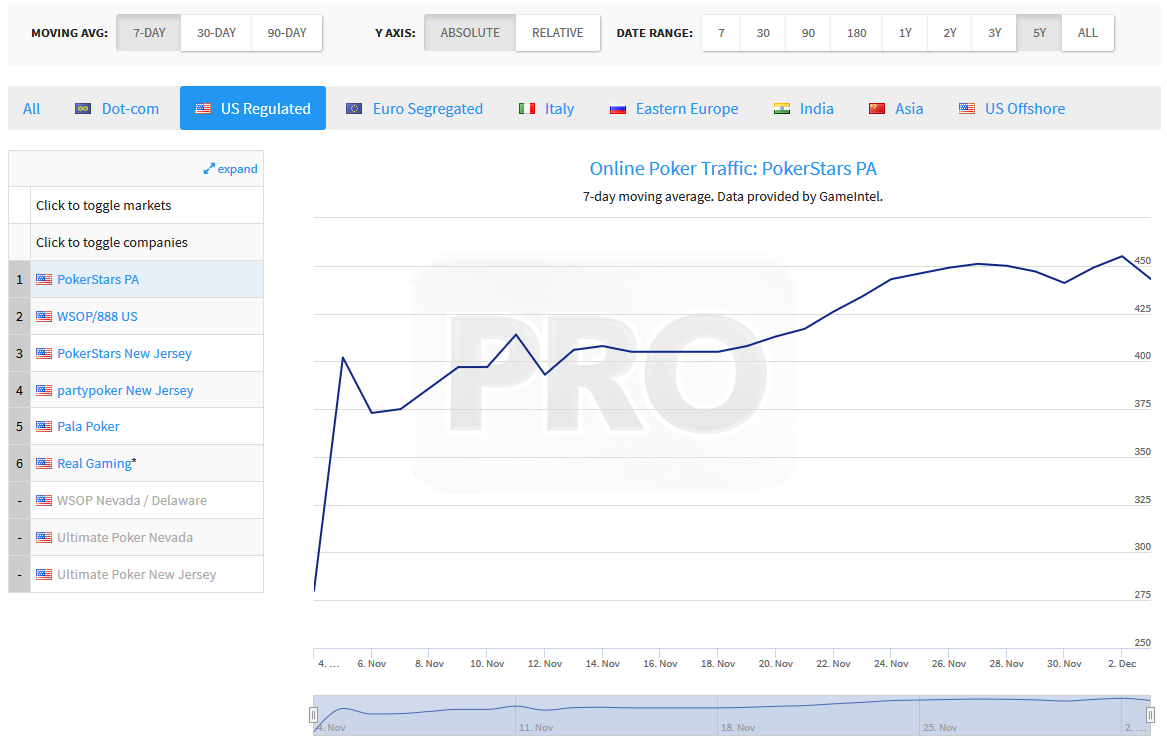Open the Pala Poker link
Screen dimensions: 1167x751
click(x=89, y=426)
